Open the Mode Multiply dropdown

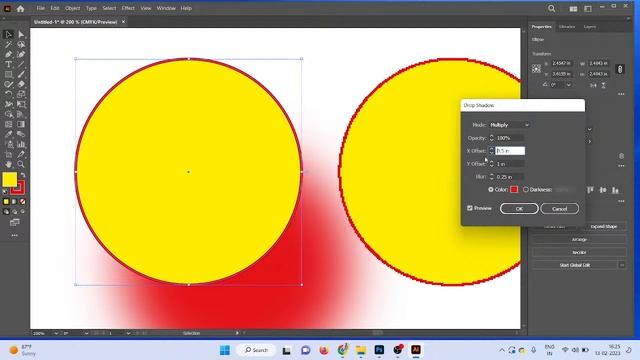(x=509, y=125)
